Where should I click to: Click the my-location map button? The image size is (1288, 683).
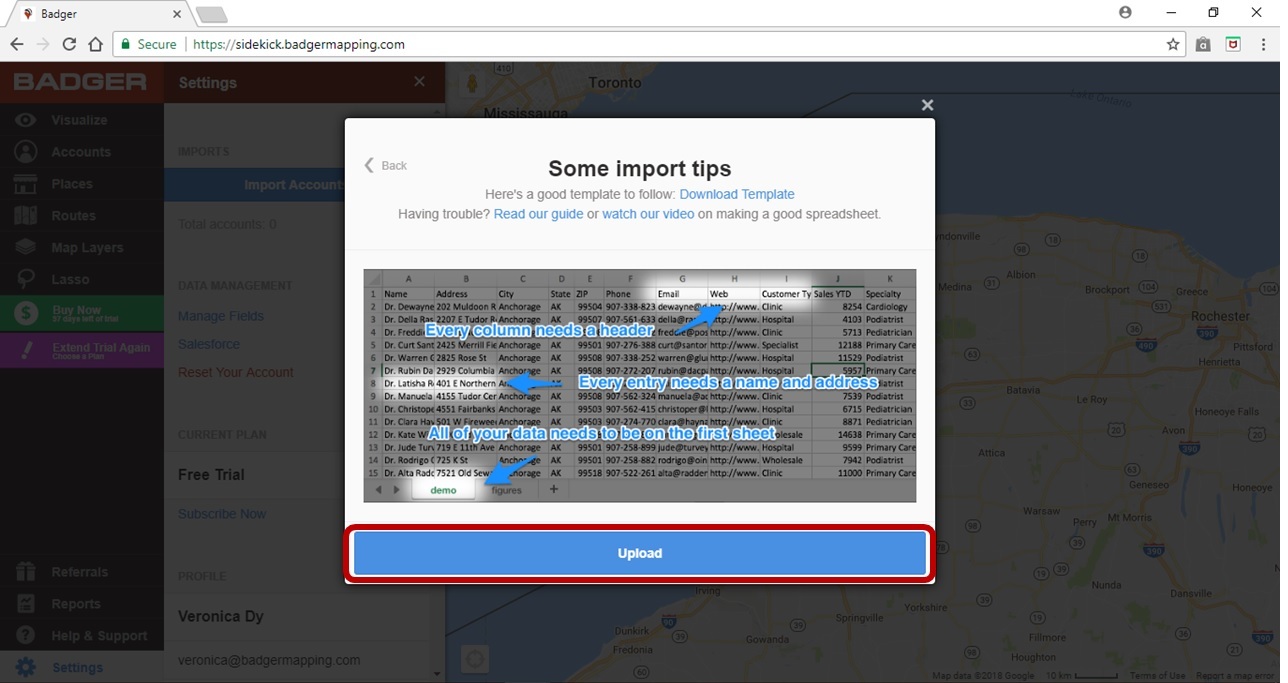(x=475, y=658)
